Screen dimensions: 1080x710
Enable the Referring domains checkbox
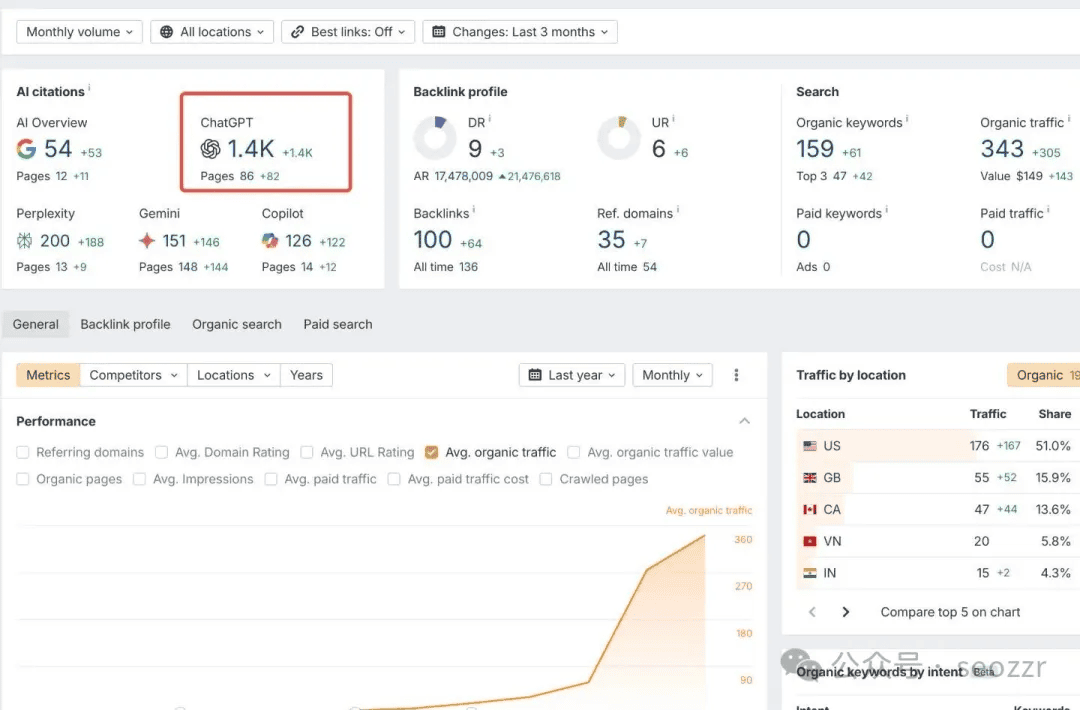(x=23, y=452)
